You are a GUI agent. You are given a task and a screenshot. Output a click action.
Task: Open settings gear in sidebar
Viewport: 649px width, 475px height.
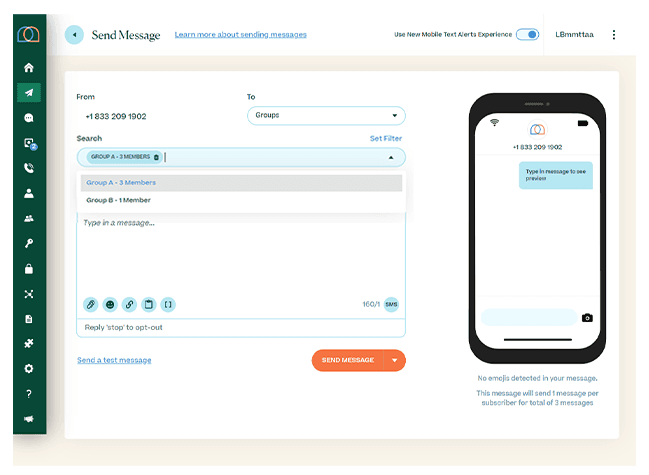pos(29,369)
